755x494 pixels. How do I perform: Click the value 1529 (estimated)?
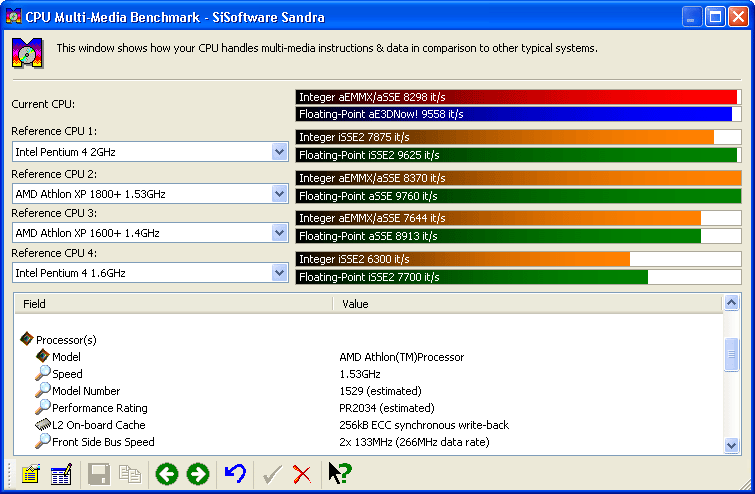380,391
